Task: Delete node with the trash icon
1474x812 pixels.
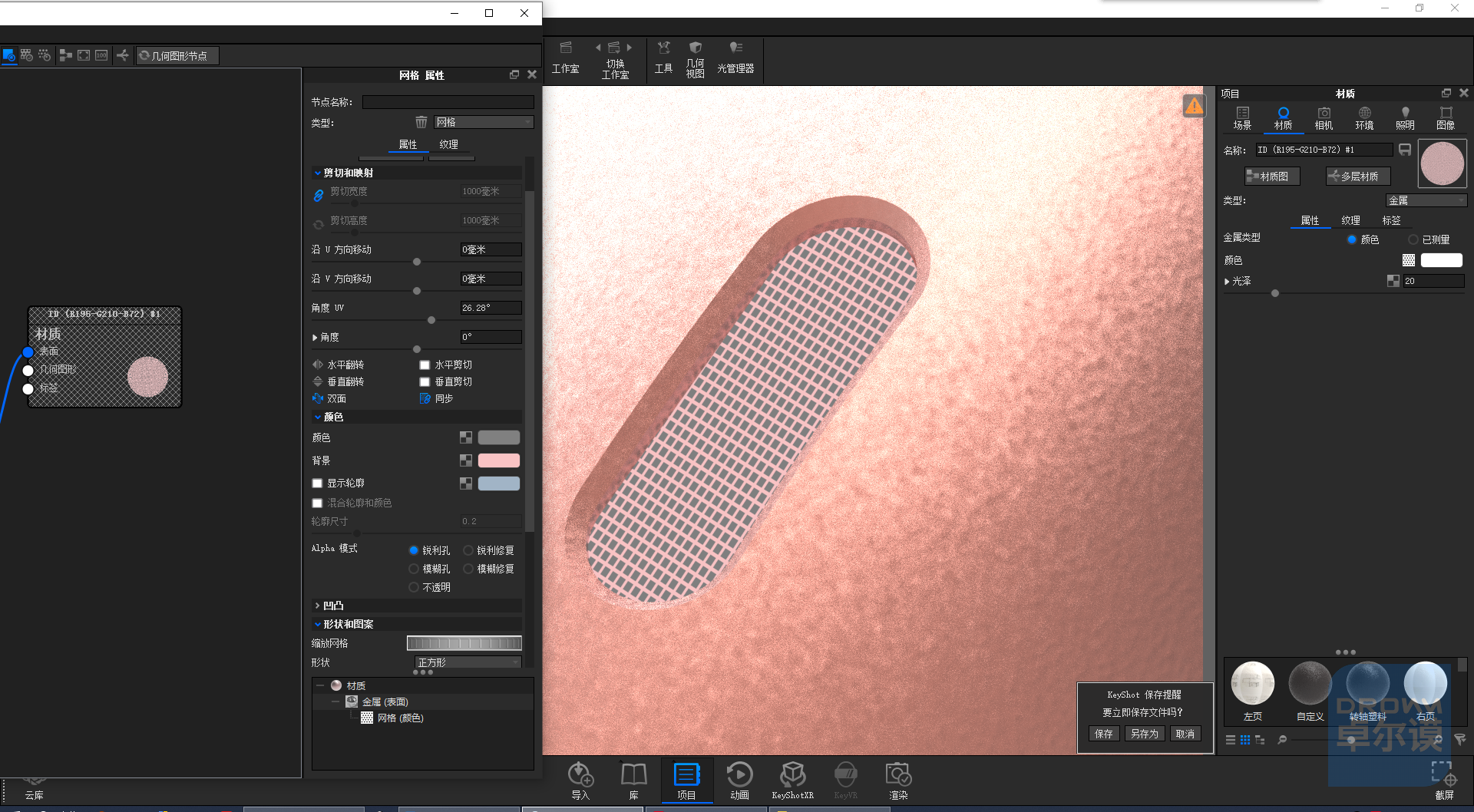Action: click(x=421, y=122)
